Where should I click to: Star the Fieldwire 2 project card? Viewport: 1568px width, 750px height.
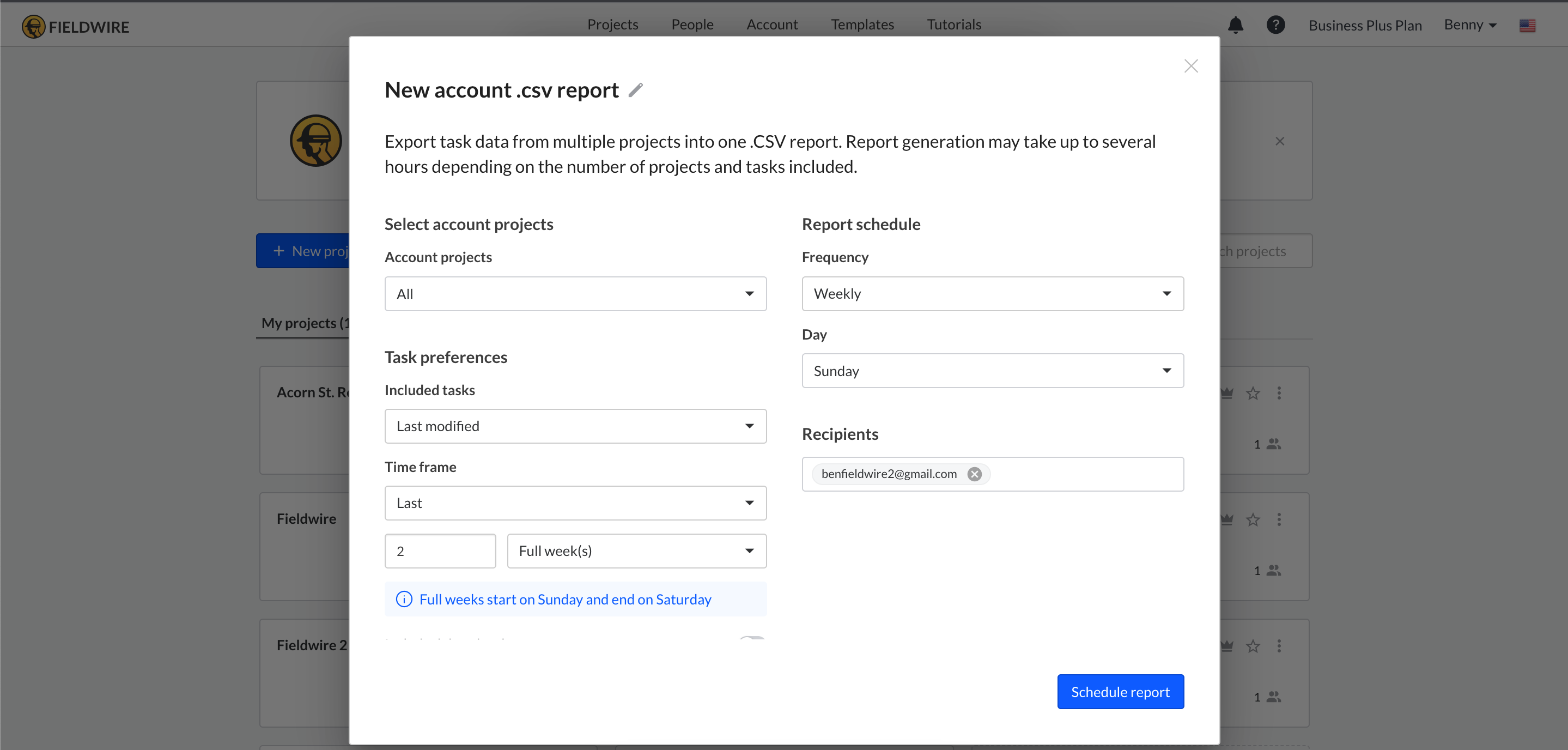coord(1253,646)
